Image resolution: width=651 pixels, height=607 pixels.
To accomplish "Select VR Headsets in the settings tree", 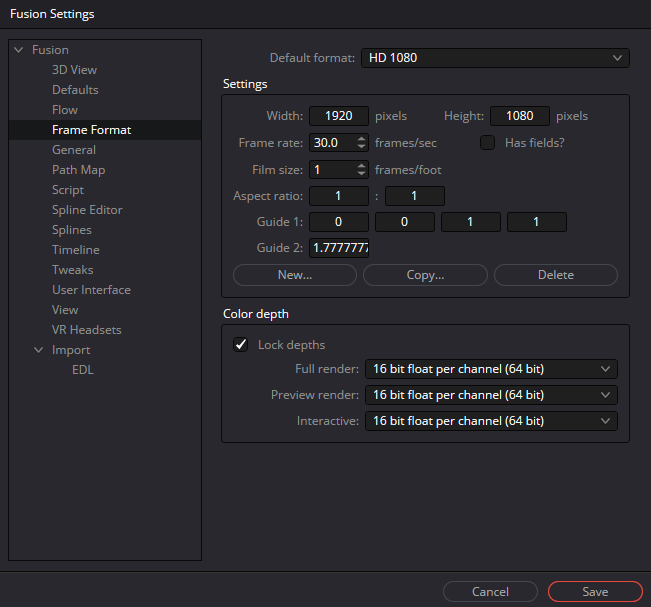I will click(x=86, y=330).
